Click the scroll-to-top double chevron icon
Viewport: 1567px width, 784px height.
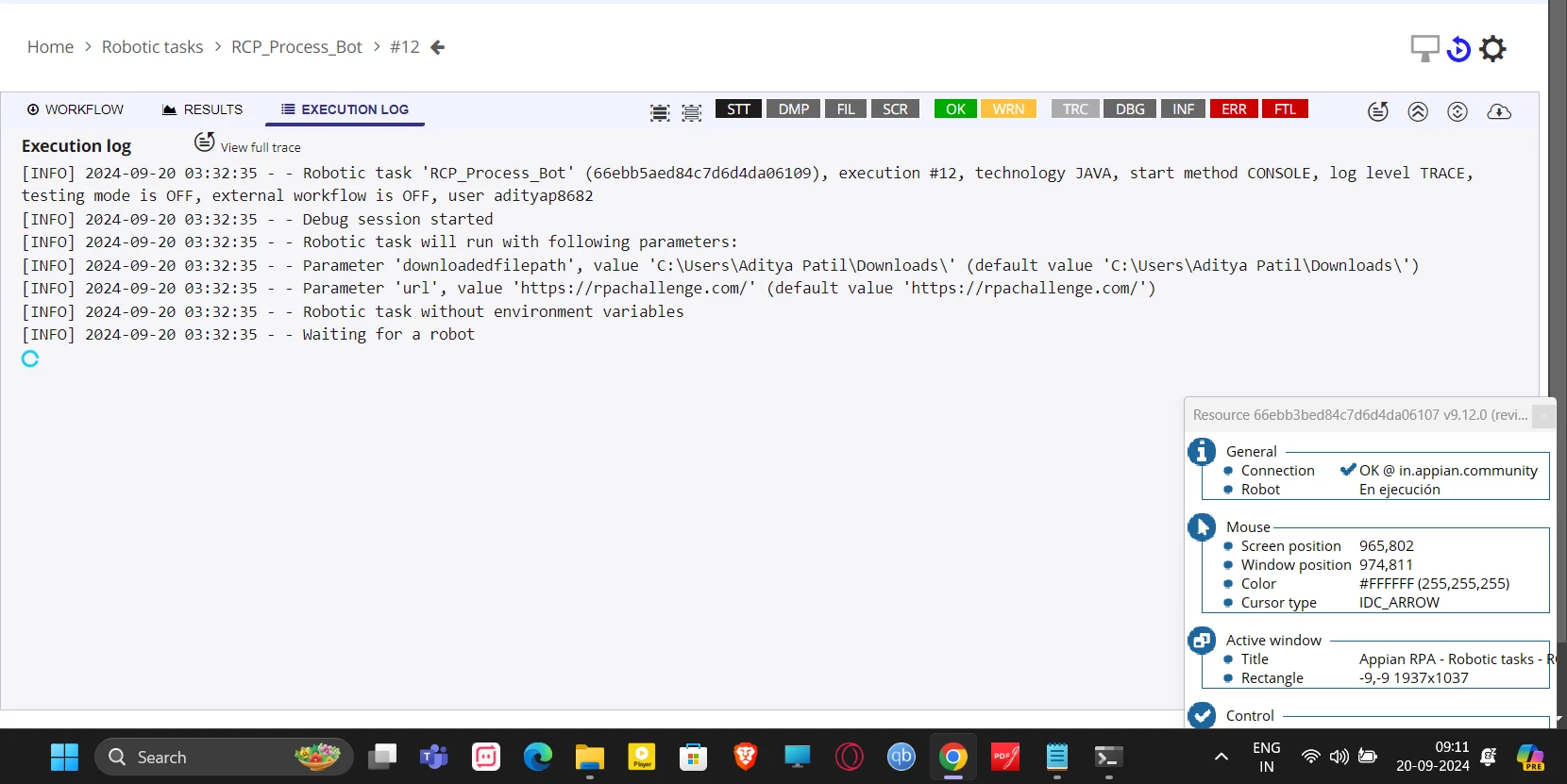point(1418,111)
